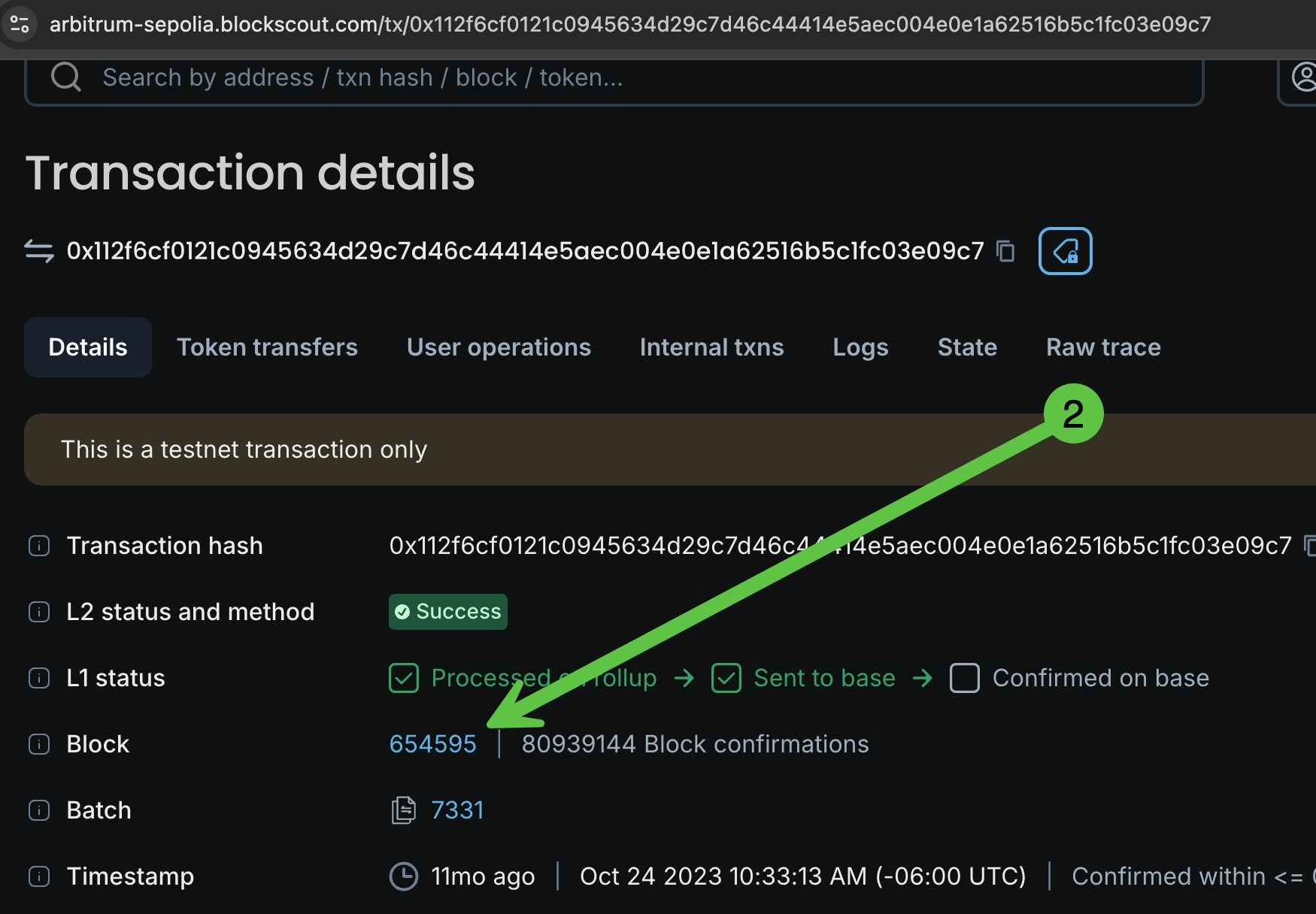Open the site settings icon in the address bar
The height and width of the screenshot is (914, 1316).
[x=20, y=23]
